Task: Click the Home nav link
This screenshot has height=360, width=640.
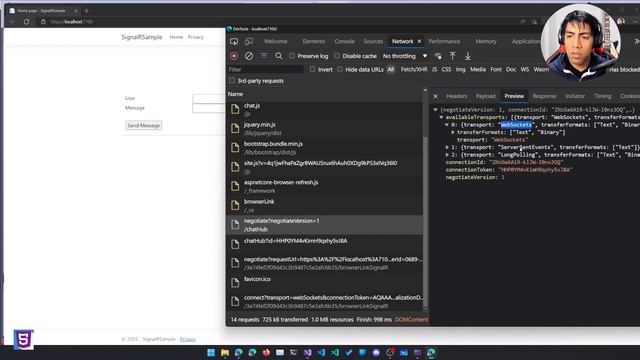Action: point(176,37)
